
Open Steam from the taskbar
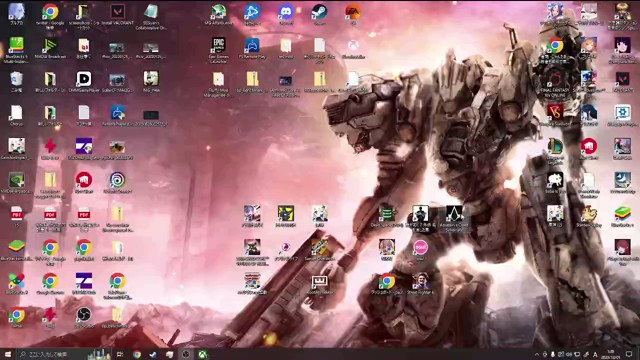(x=153, y=354)
